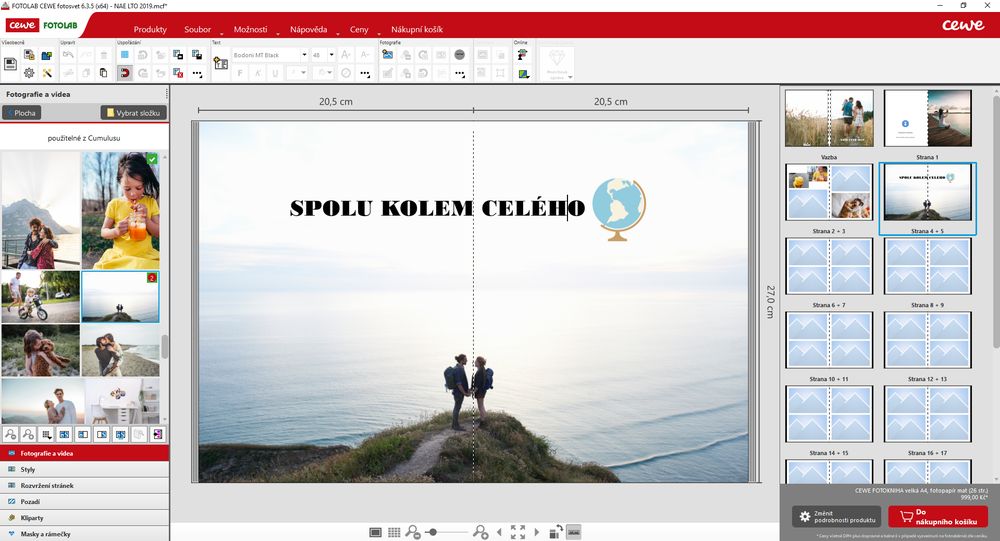1000x541 pixels.
Task: Open the Produkty menu
Action: click(x=150, y=29)
